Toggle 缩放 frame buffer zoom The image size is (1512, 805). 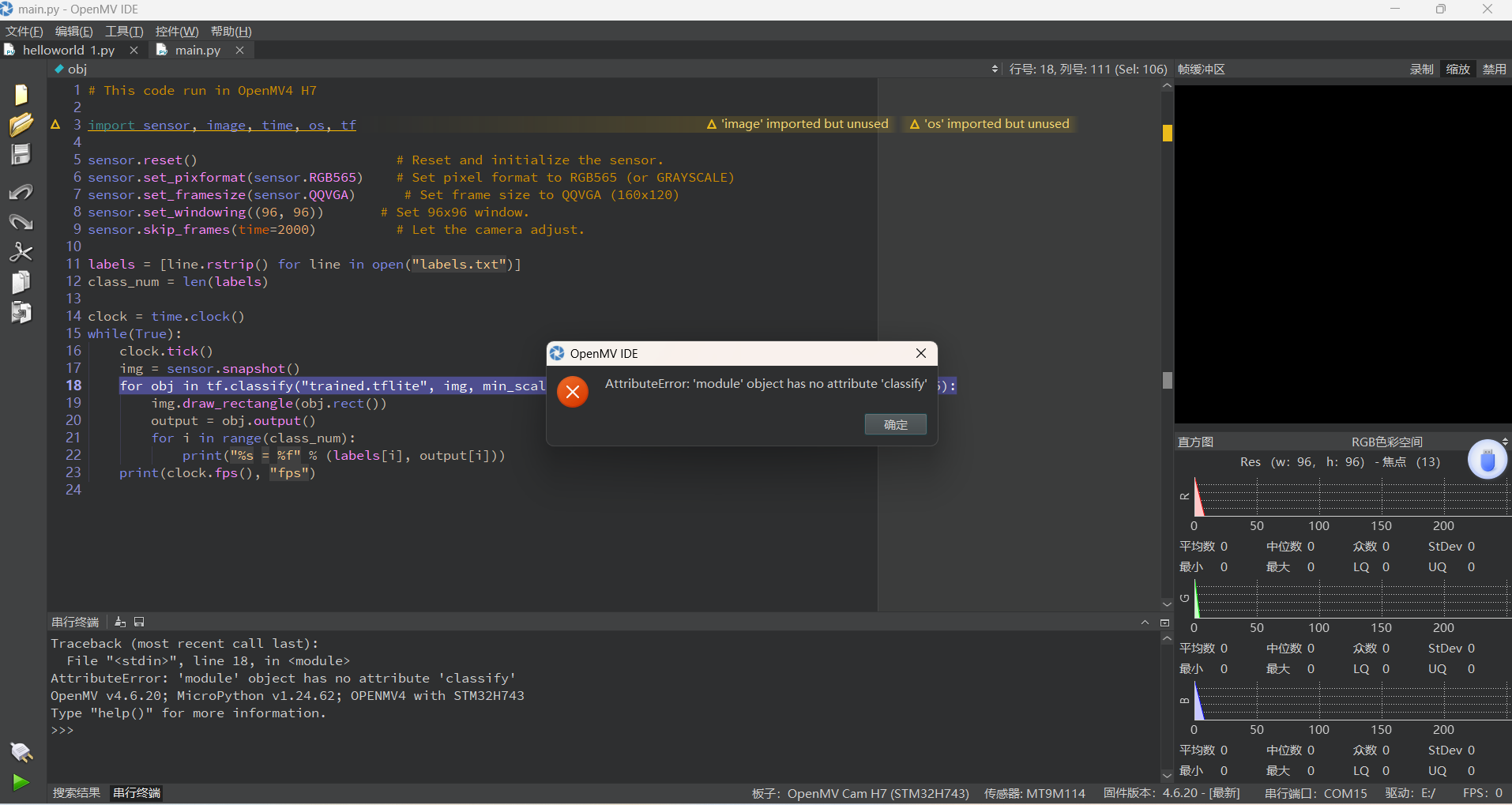click(x=1457, y=69)
